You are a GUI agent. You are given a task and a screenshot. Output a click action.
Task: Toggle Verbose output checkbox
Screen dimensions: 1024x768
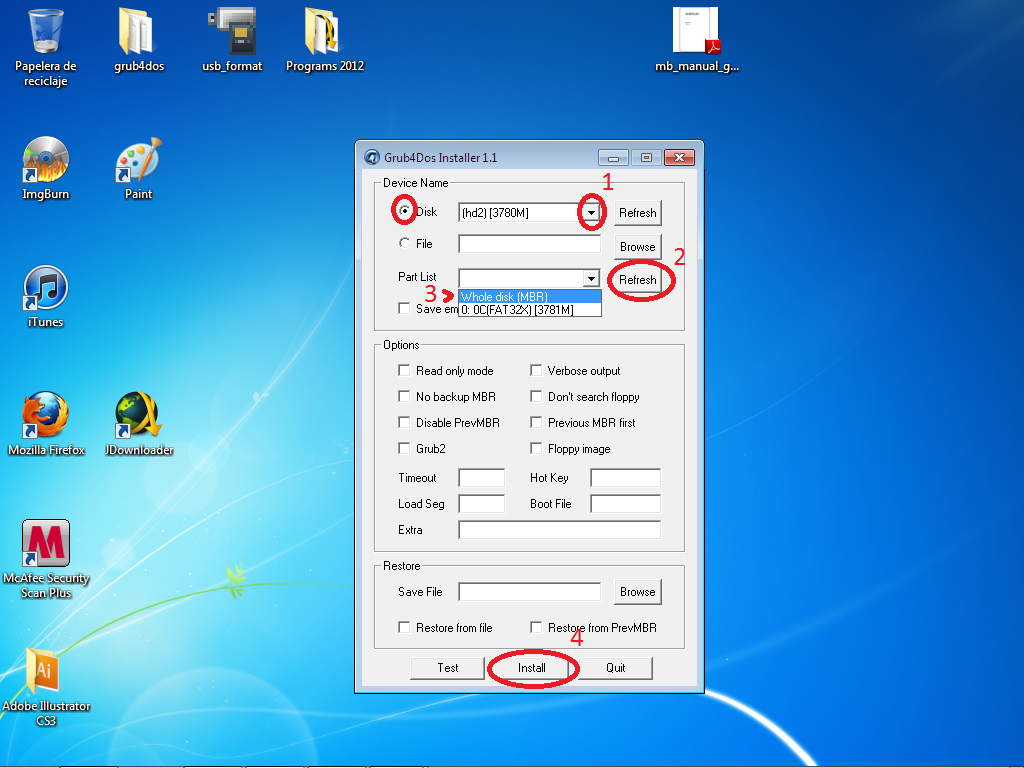pos(537,371)
